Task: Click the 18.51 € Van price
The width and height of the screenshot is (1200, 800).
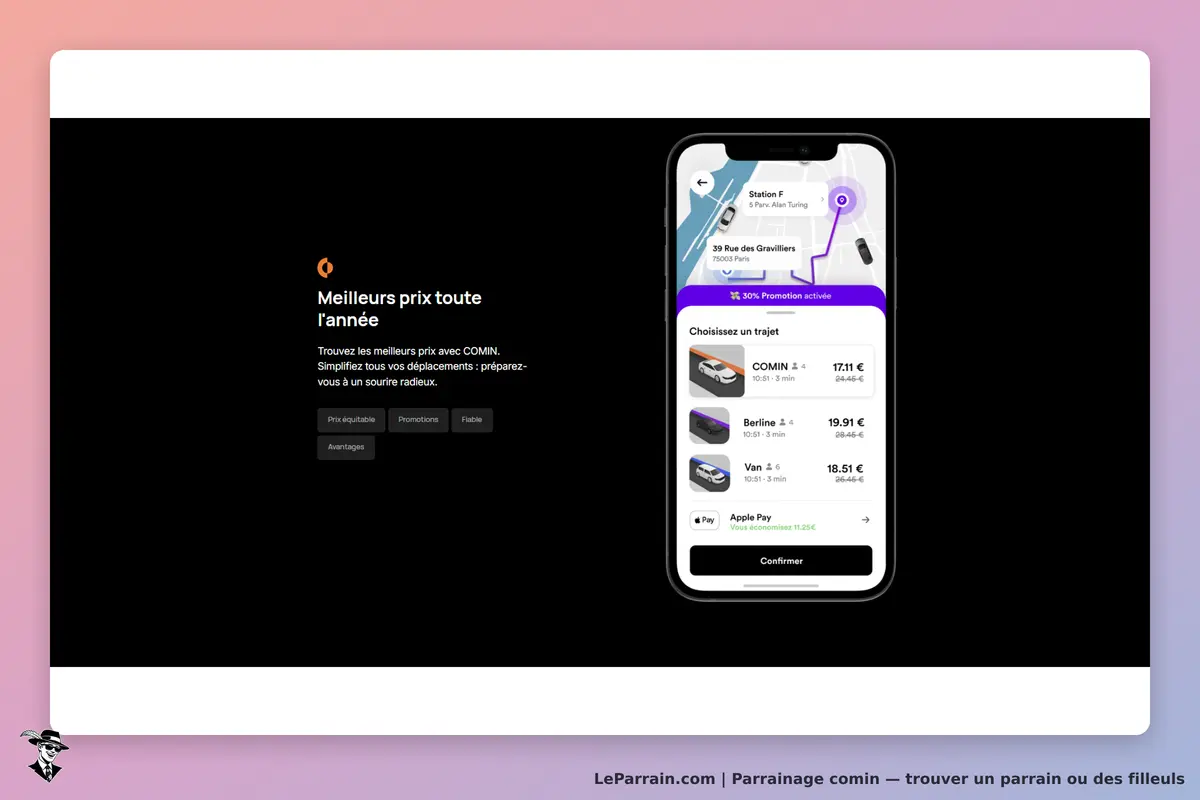Action: 845,468
